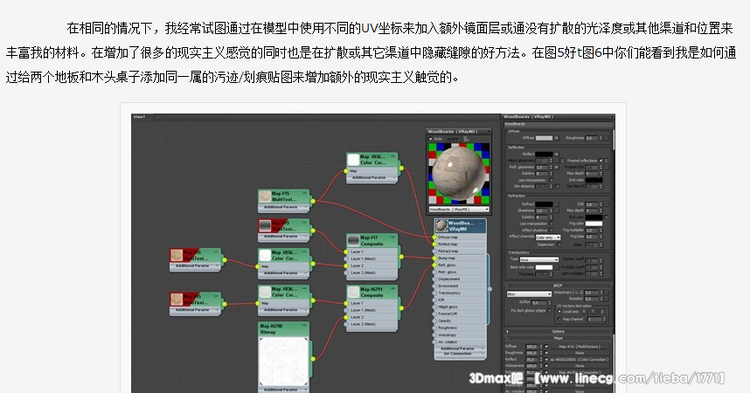Toggle the Use interpolation checkbox under Reflection

click(x=551, y=180)
